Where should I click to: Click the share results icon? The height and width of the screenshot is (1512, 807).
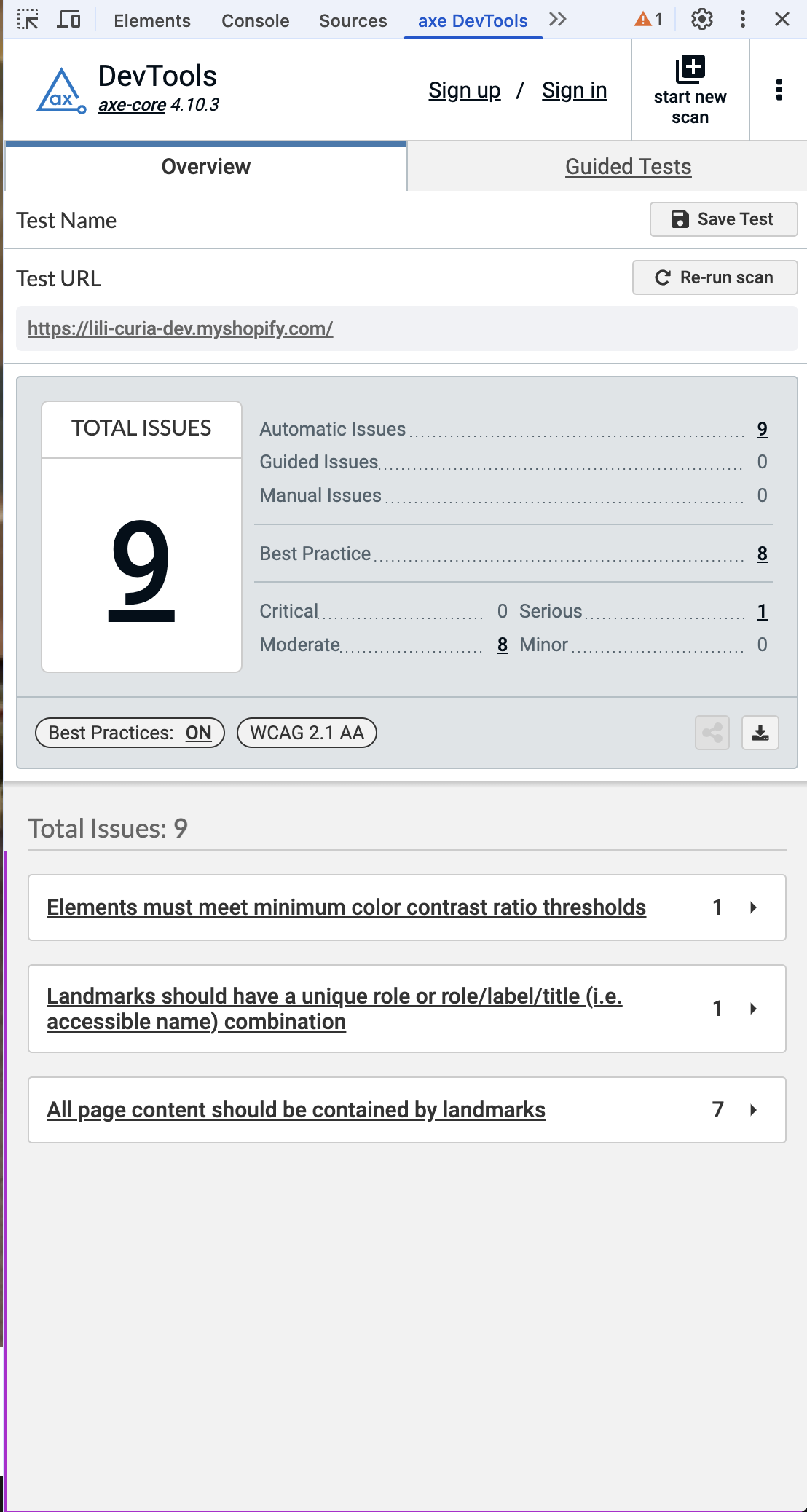click(x=712, y=733)
